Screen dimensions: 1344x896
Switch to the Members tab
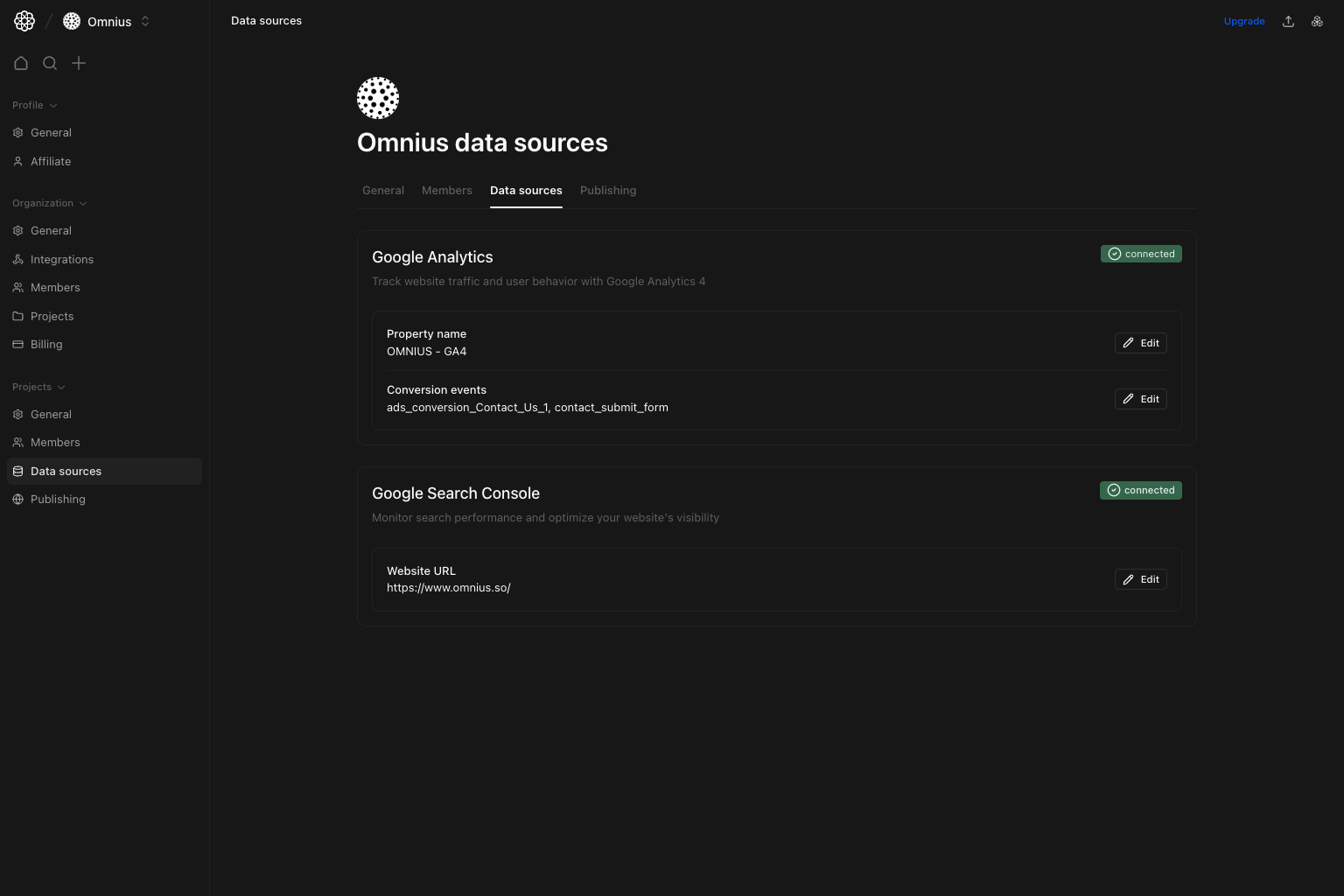tap(446, 190)
